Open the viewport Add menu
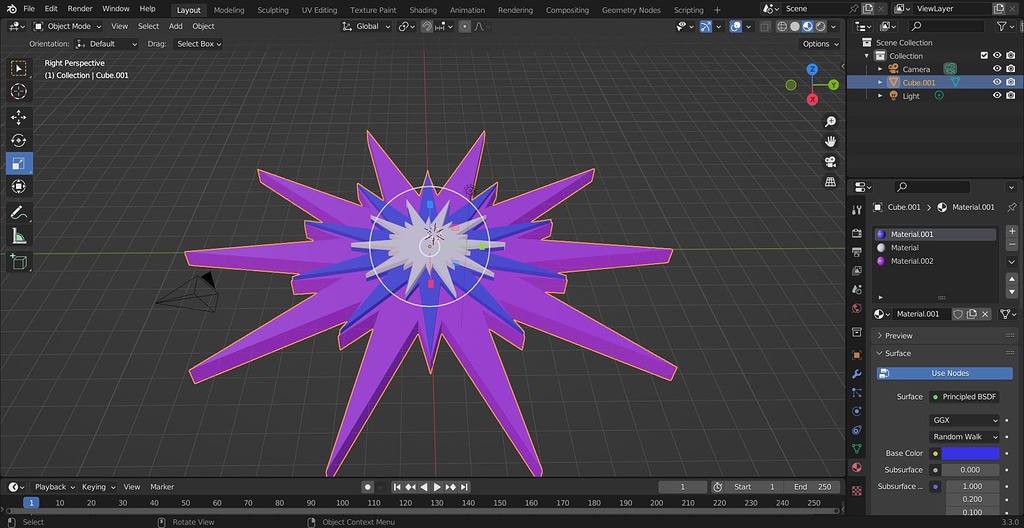Viewport: 1024px width, 528px height. pyautogui.click(x=176, y=26)
